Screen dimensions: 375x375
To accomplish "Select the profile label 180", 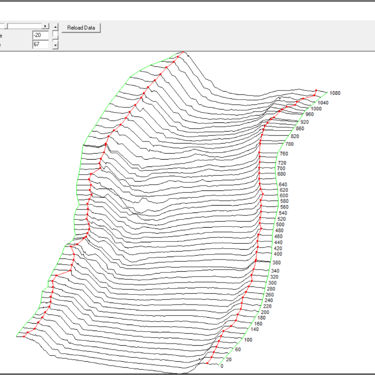I will coord(262,318).
